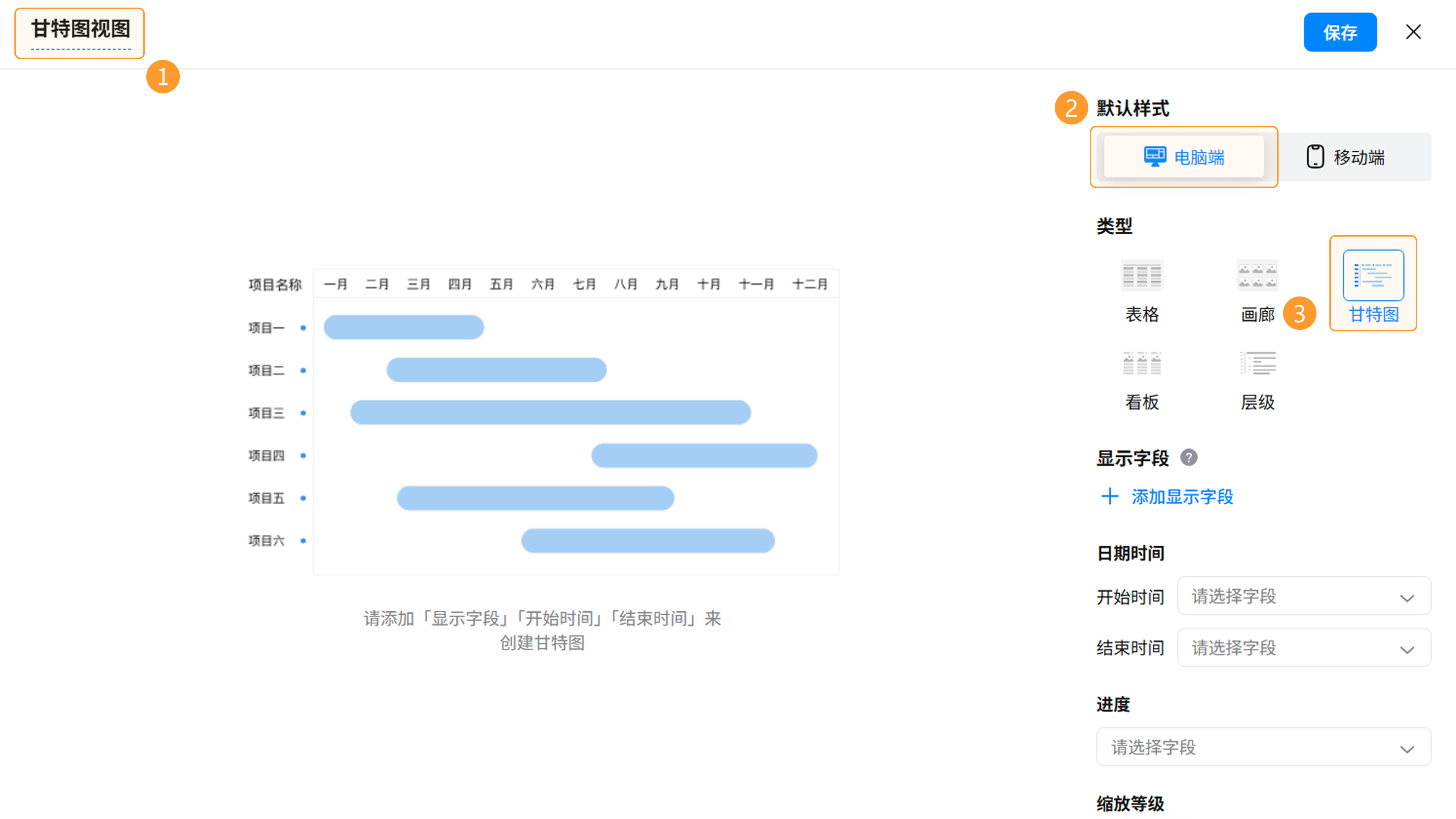Click the mobile phone icon in 移动端

click(1315, 157)
